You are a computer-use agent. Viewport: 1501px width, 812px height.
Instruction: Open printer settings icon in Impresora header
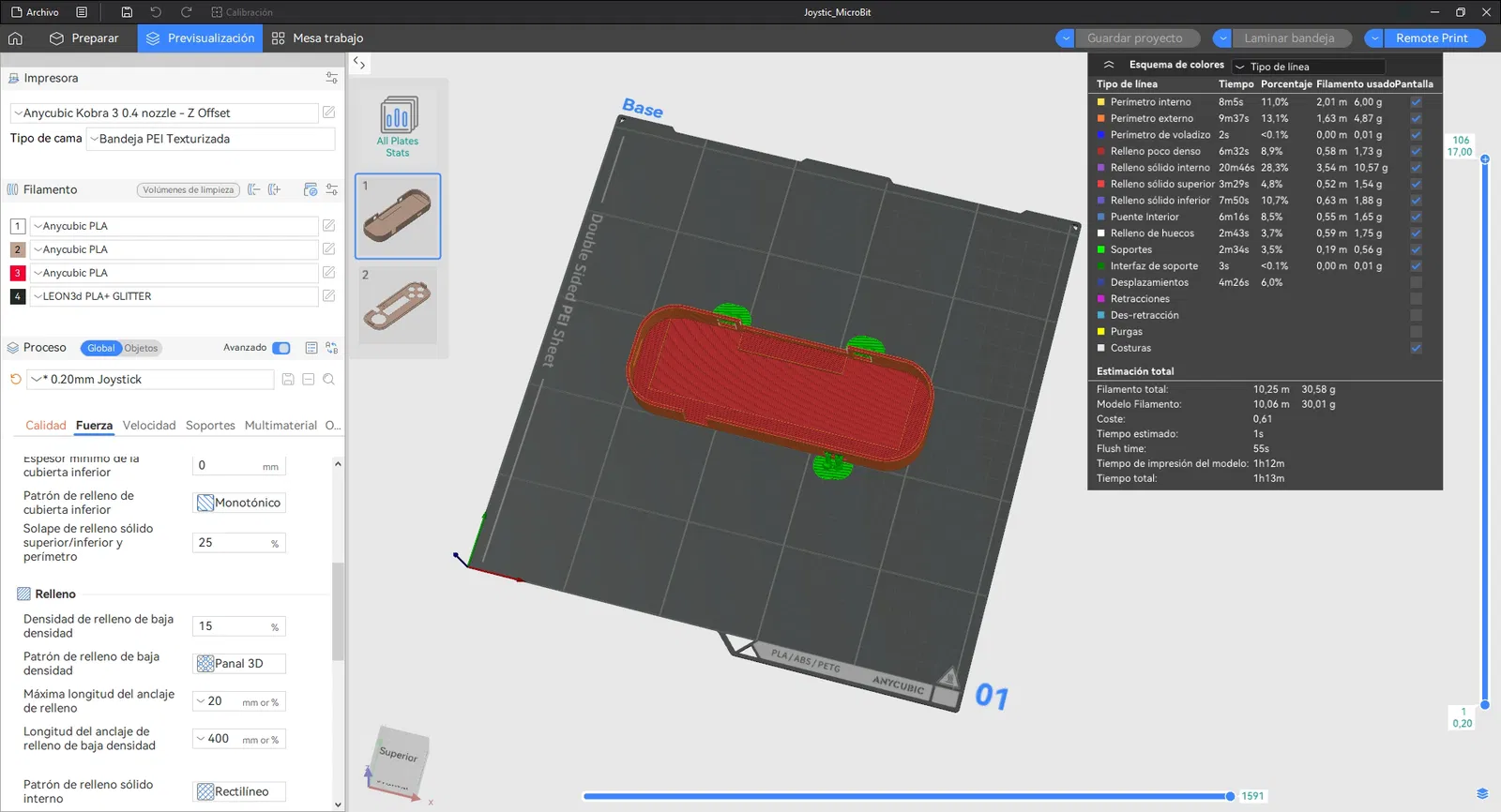point(331,78)
